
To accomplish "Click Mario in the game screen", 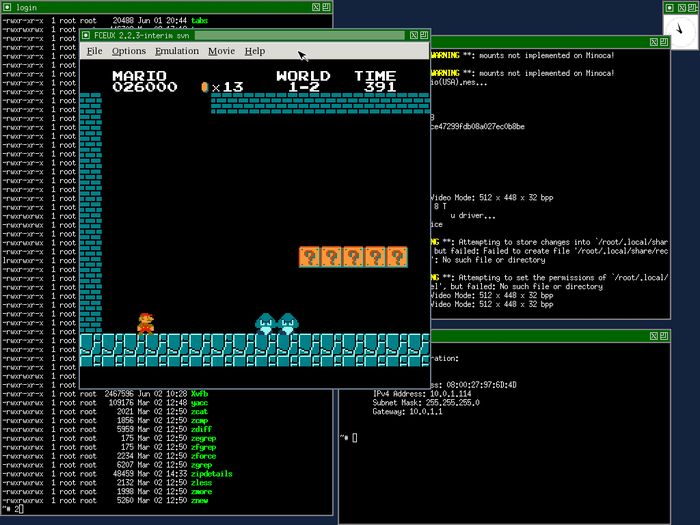I will click(x=146, y=323).
